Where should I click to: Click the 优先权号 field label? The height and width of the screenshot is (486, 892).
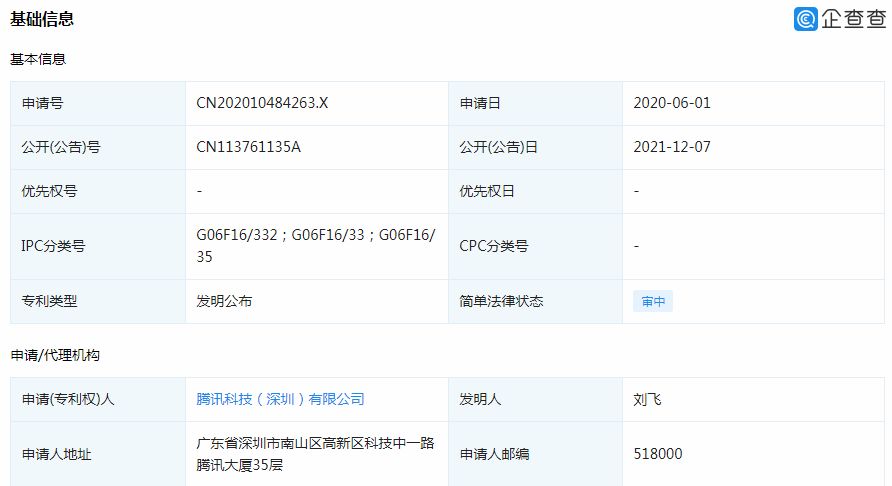coord(49,191)
